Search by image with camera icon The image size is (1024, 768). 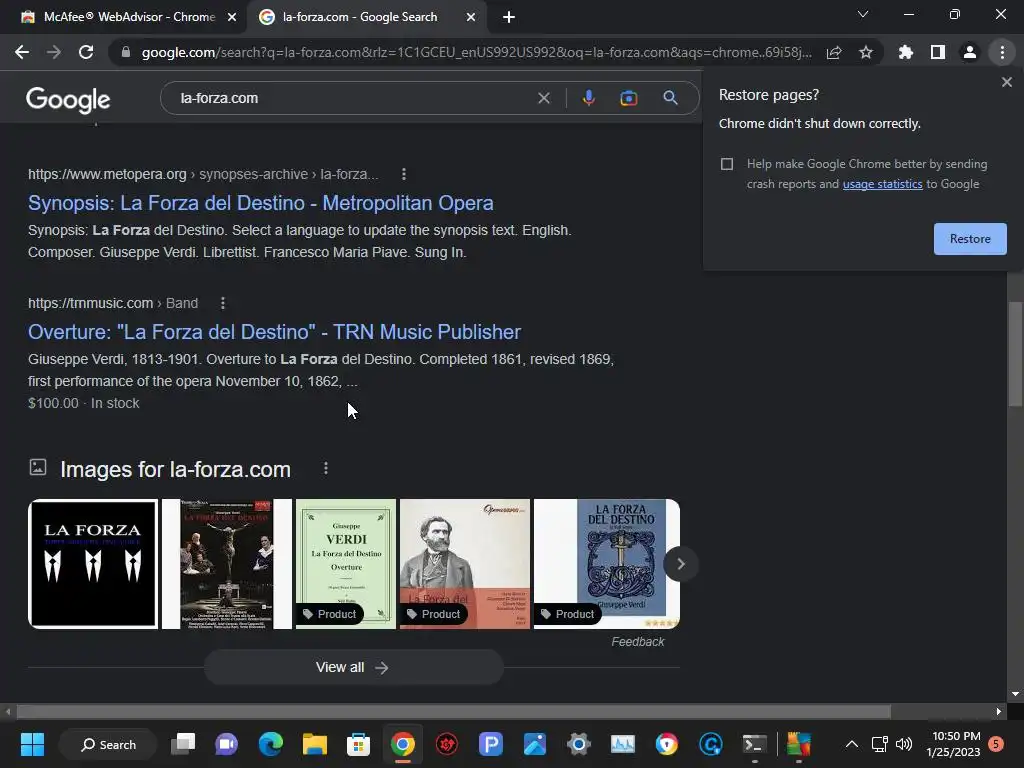click(x=628, y=98)
